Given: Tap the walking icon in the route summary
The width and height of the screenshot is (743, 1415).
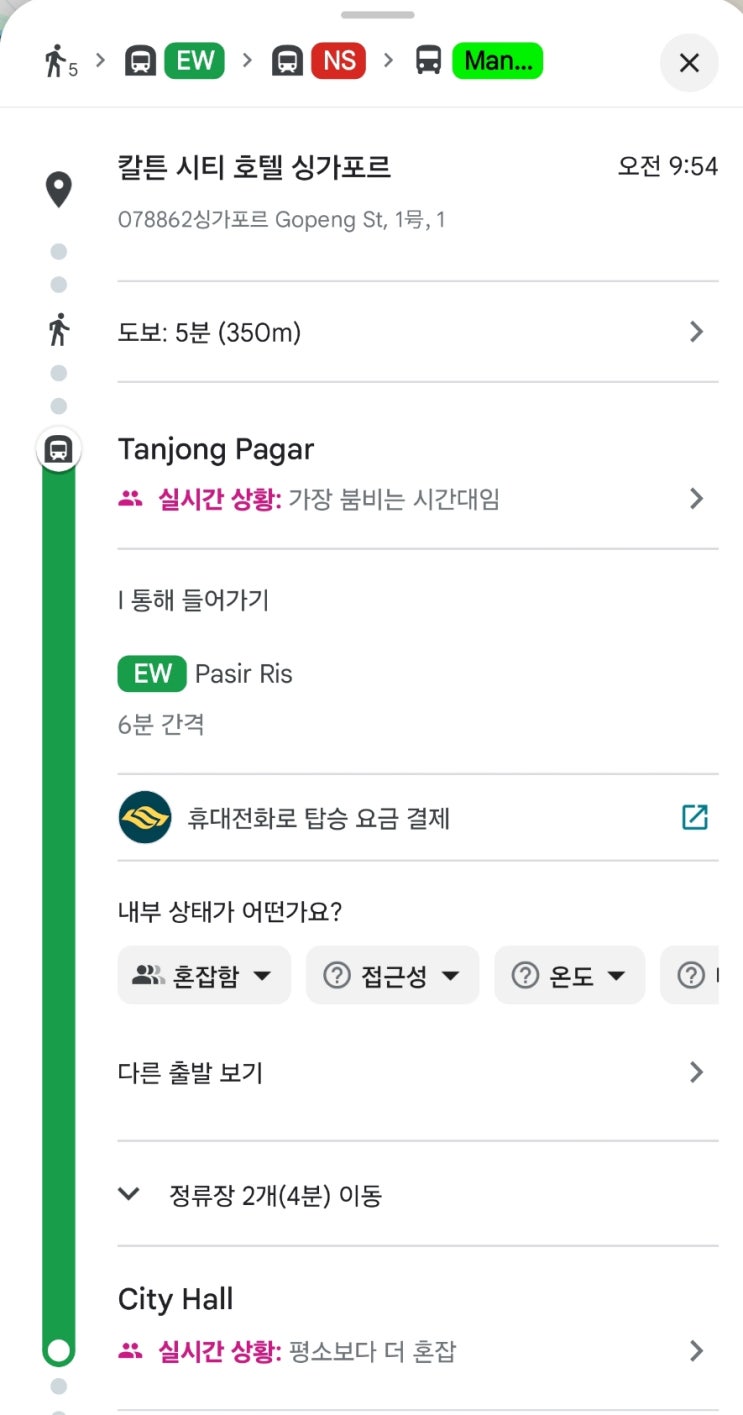Looking at the screenshot, I should pyautogui.click(x=56, y=62).
